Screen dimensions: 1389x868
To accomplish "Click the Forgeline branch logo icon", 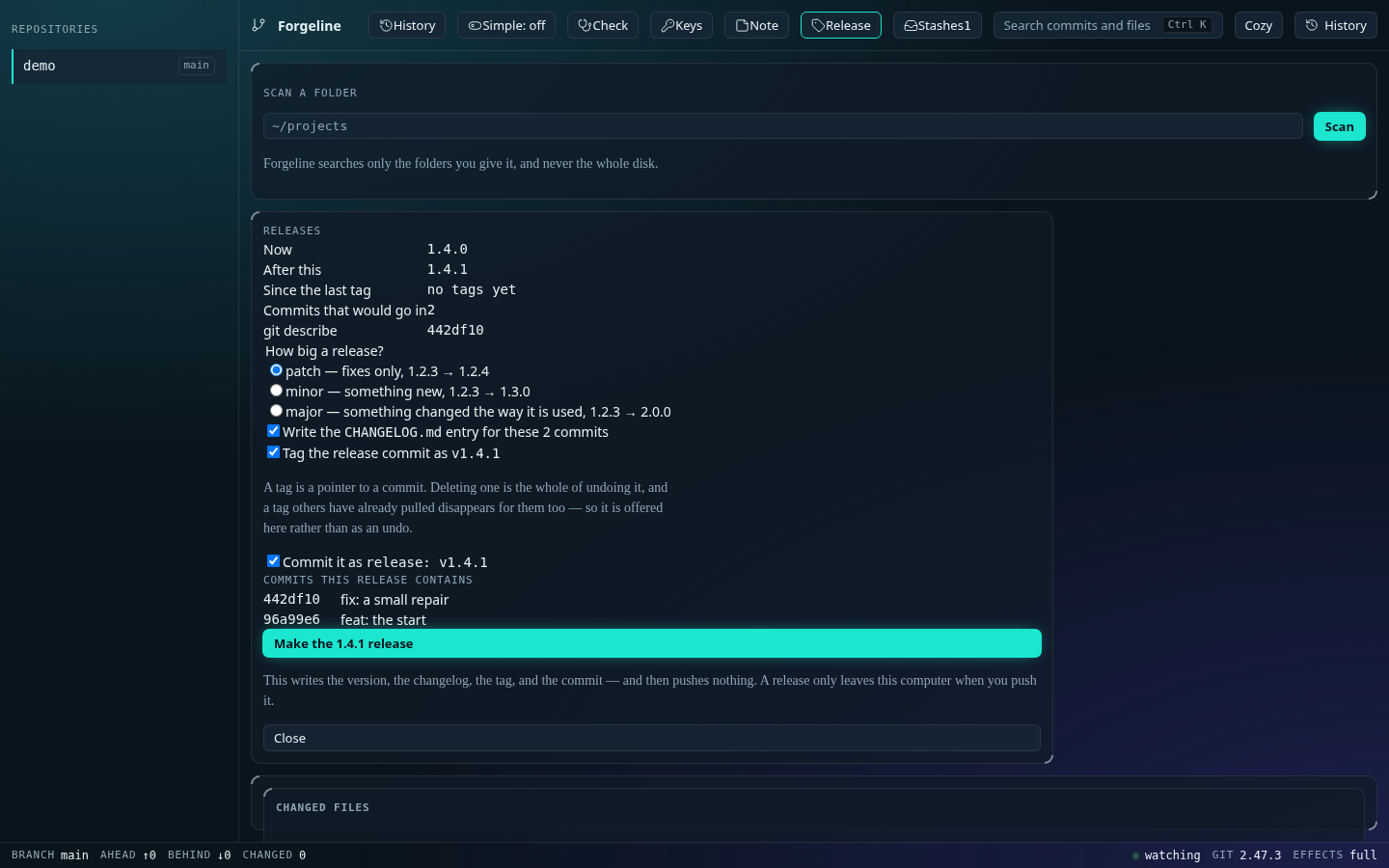I will [x=259, y=25].
